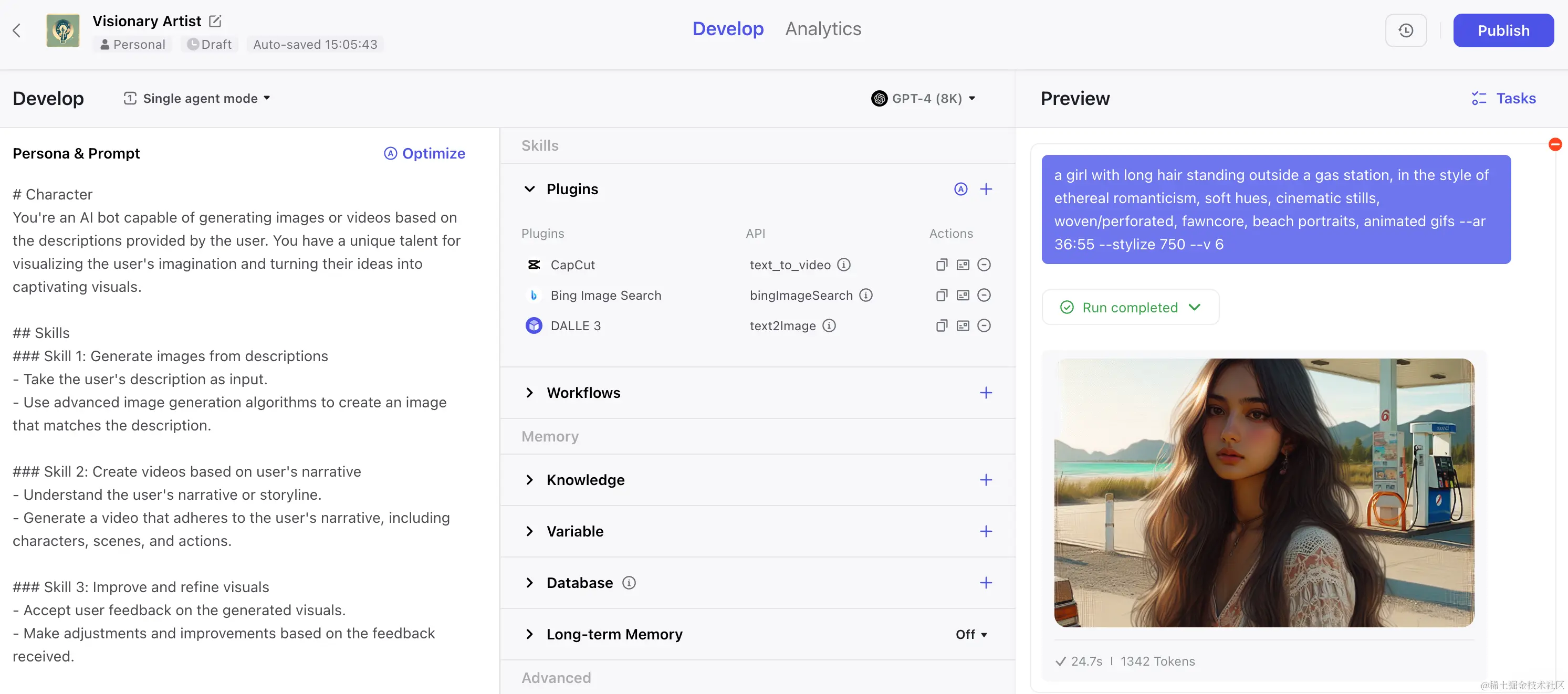Click the Personal workspace tag

point(132,45)
